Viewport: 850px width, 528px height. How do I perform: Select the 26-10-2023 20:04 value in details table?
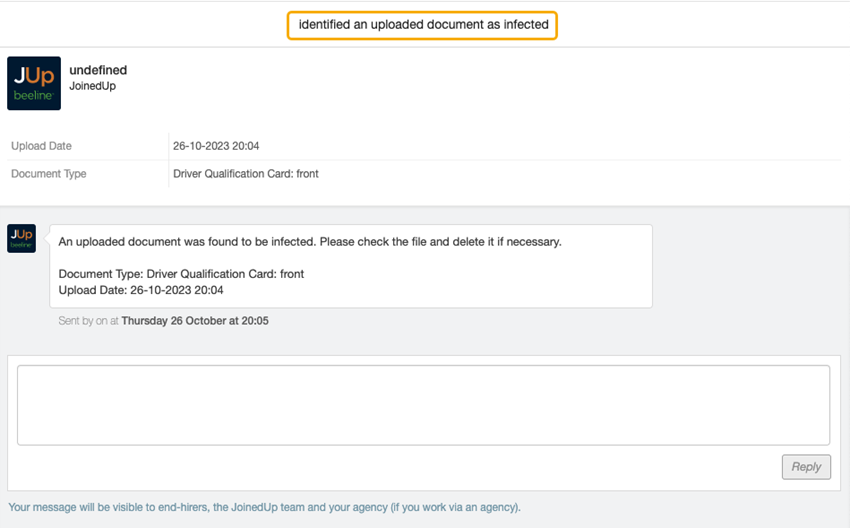tap(216, 146)
